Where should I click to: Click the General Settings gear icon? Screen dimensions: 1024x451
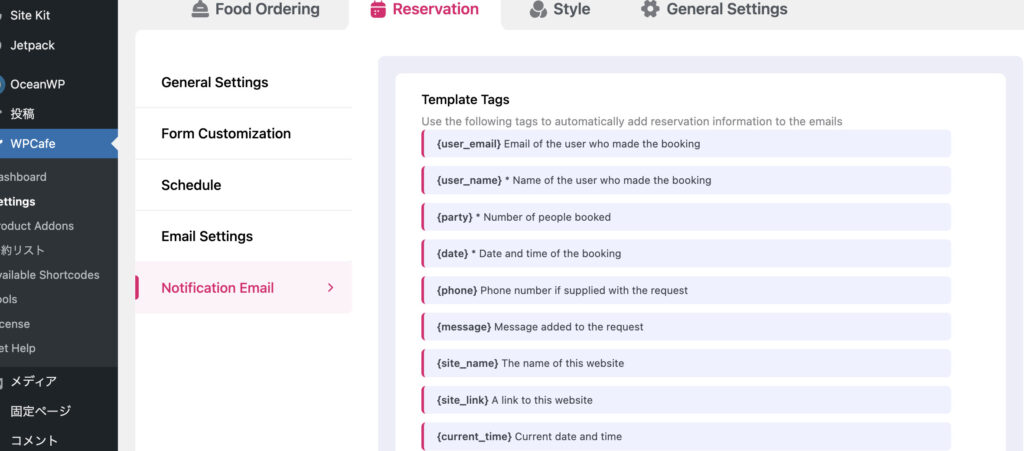pos(650,8)
